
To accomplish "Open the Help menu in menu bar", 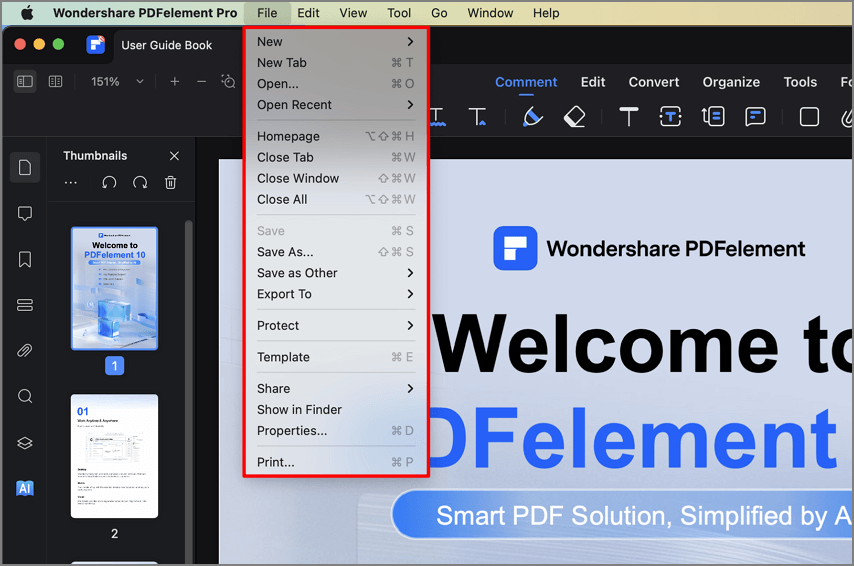I will coord(546,13).
